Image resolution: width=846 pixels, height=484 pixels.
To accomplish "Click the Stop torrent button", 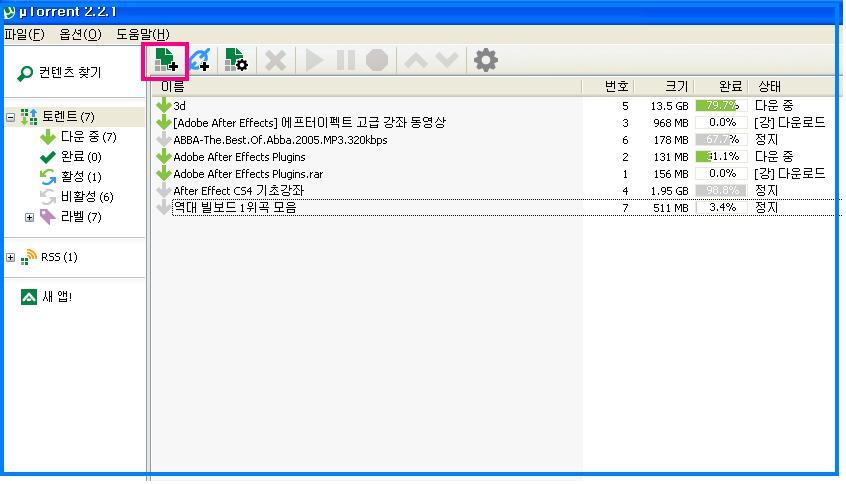I will pos(377,60).
